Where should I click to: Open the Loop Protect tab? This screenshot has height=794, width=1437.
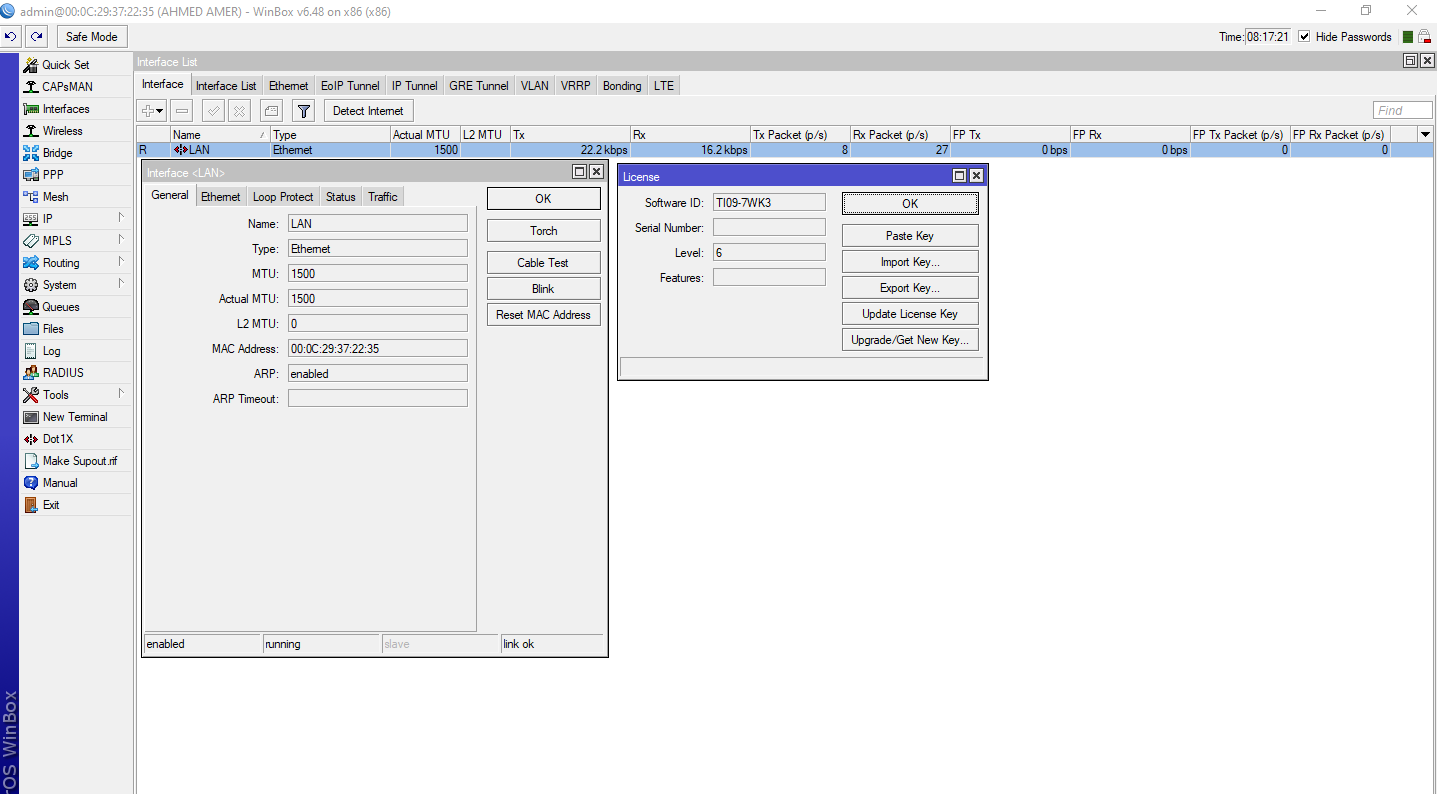tap(282, 197)
